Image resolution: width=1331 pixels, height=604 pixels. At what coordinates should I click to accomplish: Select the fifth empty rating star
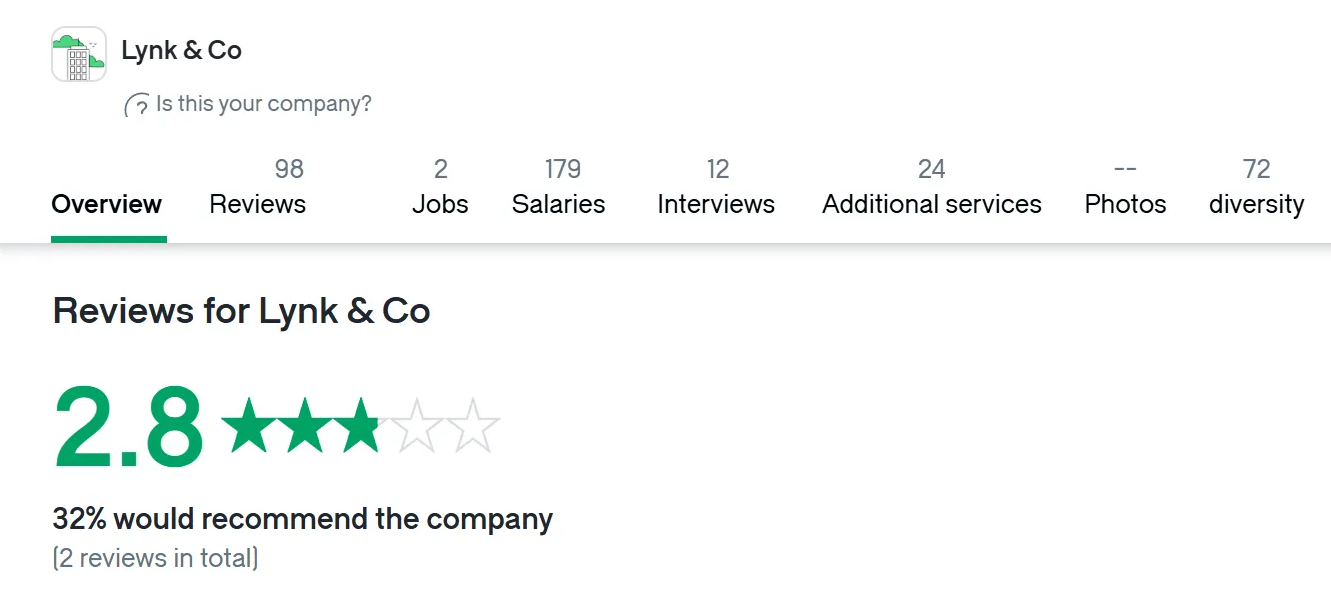[473, 425]
